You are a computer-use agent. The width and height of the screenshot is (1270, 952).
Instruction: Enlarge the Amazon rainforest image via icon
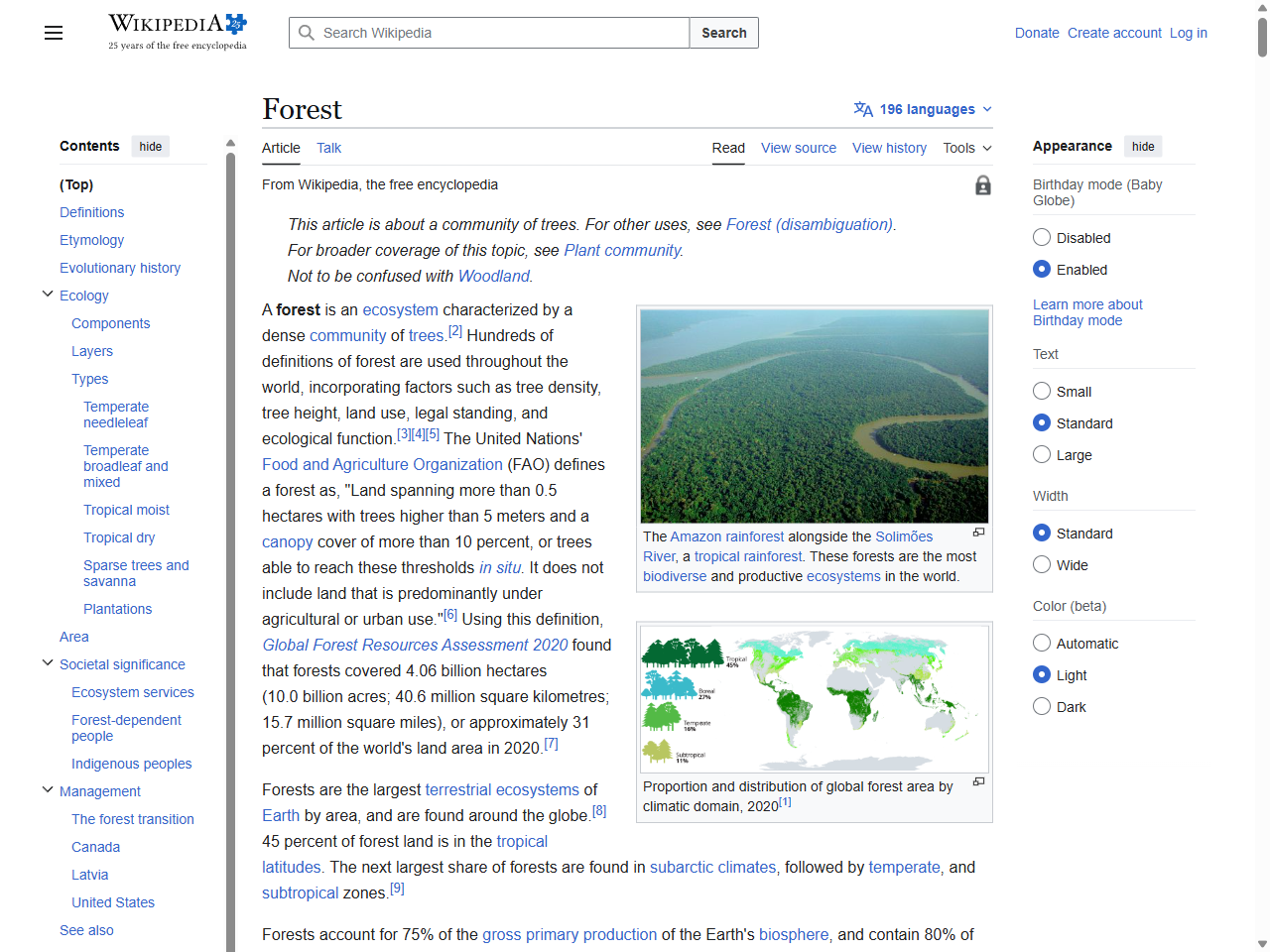[x=978, y=533]
